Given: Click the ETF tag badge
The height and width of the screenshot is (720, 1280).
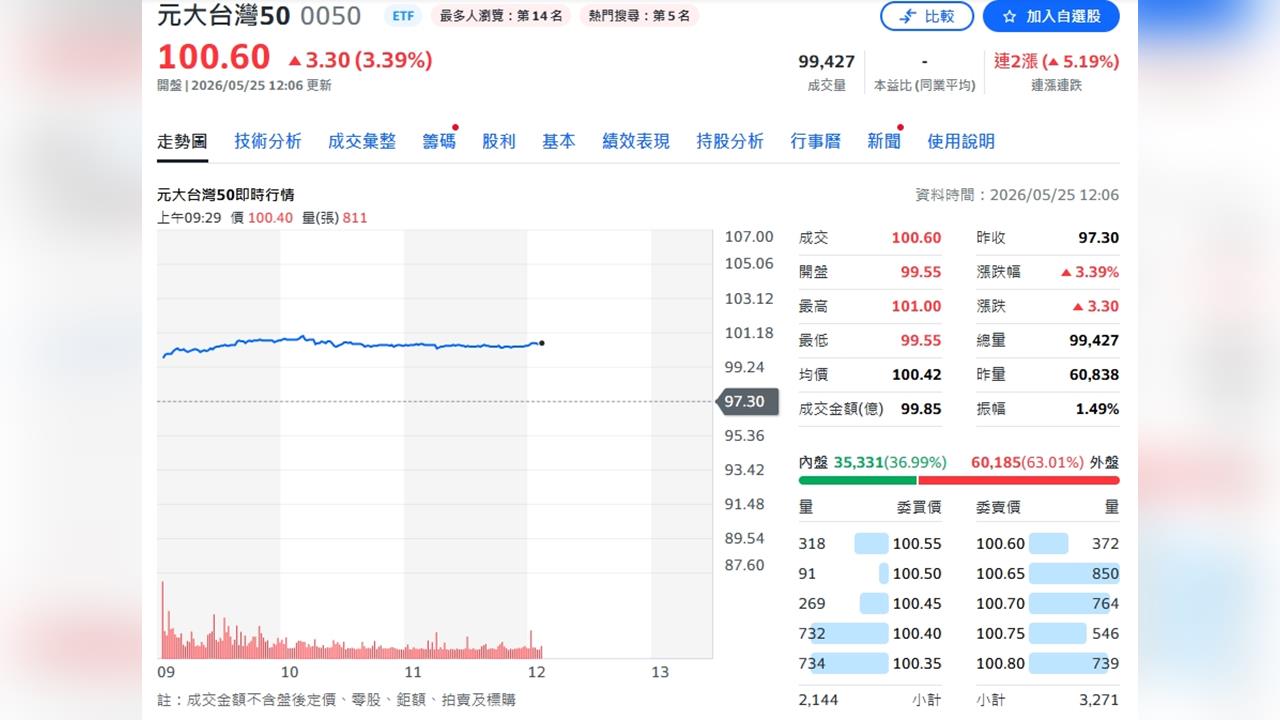Looking at the screenshot, I should coord(403,16).
